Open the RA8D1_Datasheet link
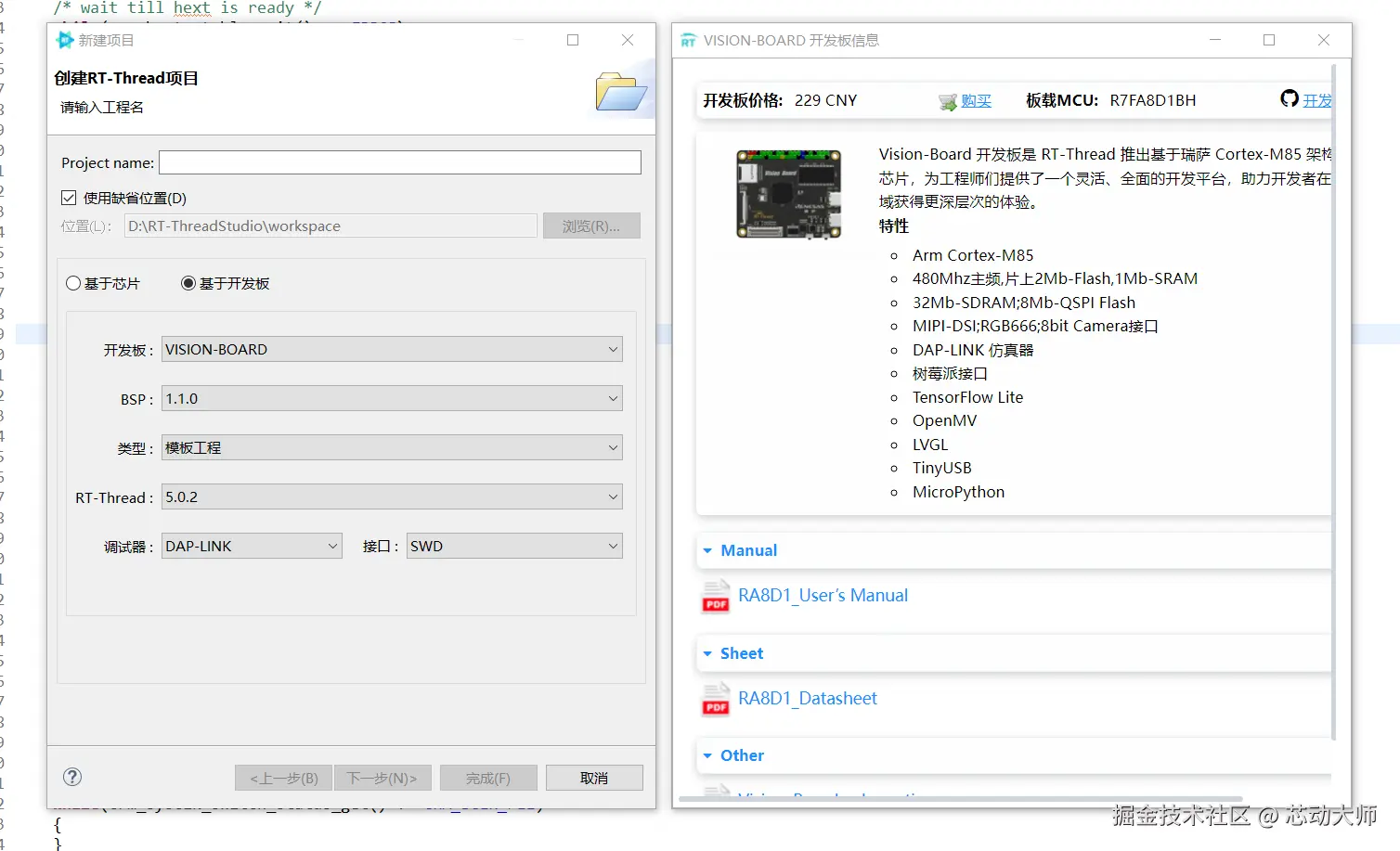The width and height of the screenshot is (1400, 851). pyautogui.click(x=808, y=698)
